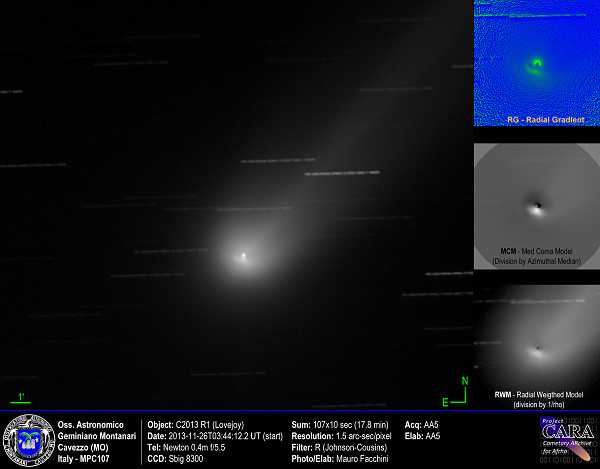Screen dimensions: 600x469
Task: Click the 'Italy - MPC107' text
Action: [x=83, y=459]
